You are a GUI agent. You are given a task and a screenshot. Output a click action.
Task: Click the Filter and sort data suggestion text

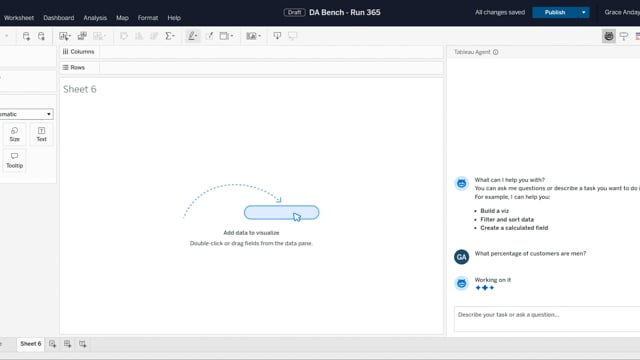coord(507,220)
